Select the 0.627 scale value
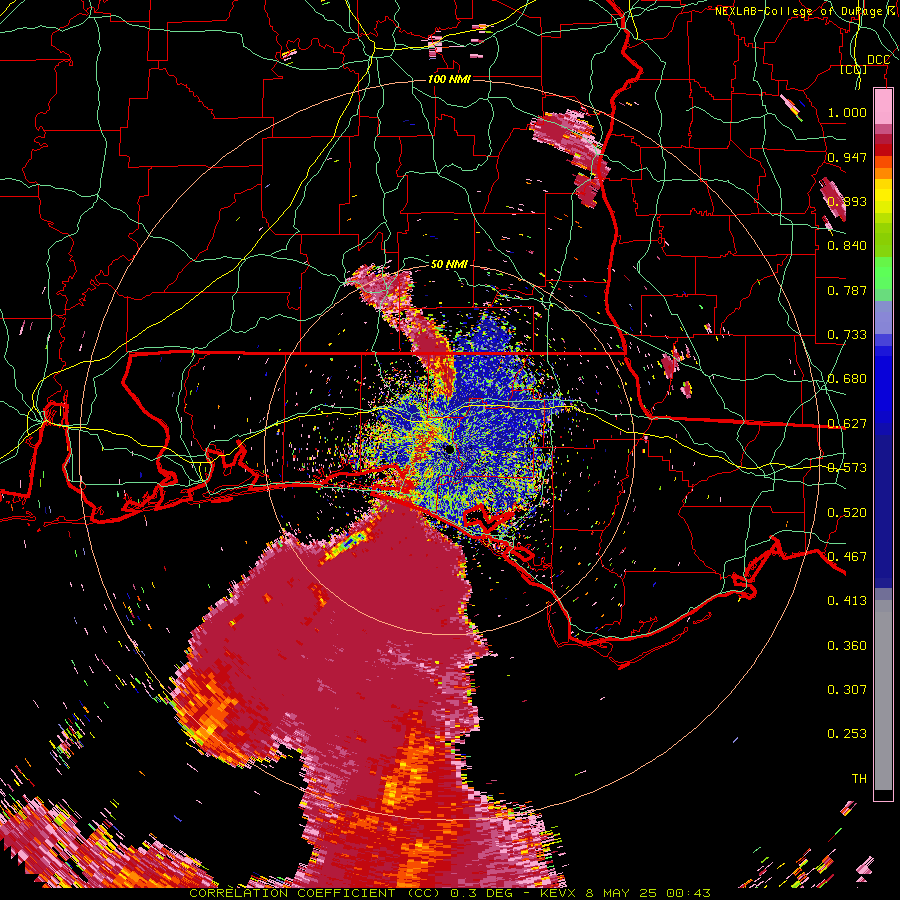Image resolution: width=900 pixels, height=900 pixels. (847, 424)
